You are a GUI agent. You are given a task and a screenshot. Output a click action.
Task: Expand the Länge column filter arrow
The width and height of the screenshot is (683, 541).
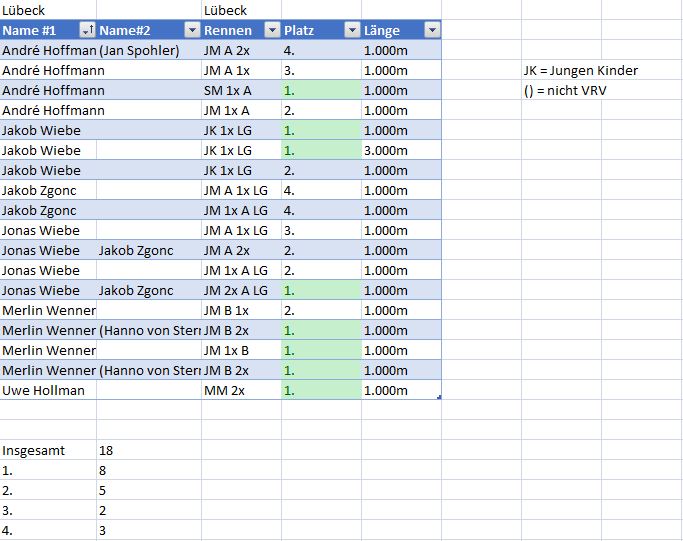click(x=431, y=30)
